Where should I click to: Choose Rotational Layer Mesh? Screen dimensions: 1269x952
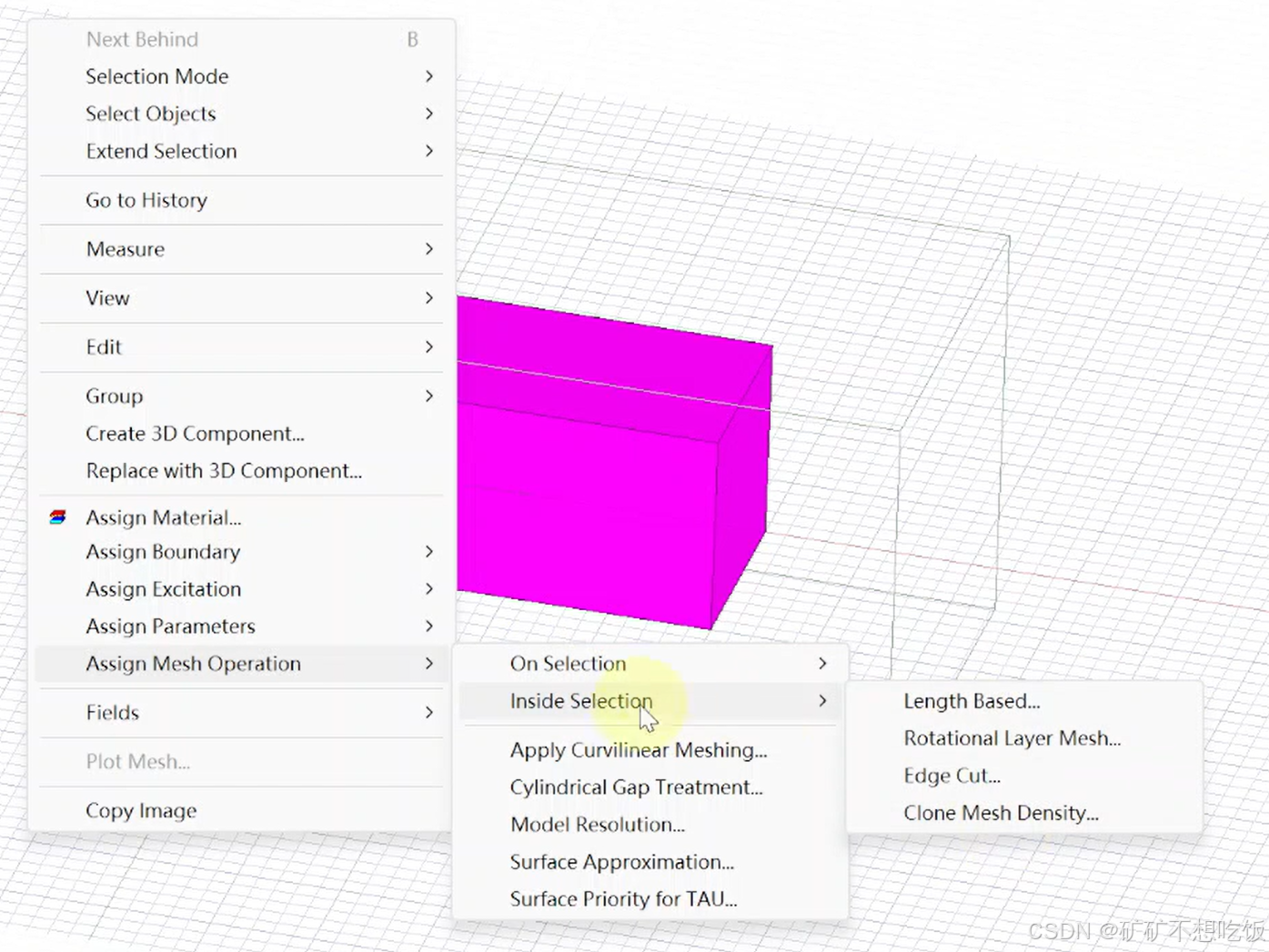[1024, 738]
